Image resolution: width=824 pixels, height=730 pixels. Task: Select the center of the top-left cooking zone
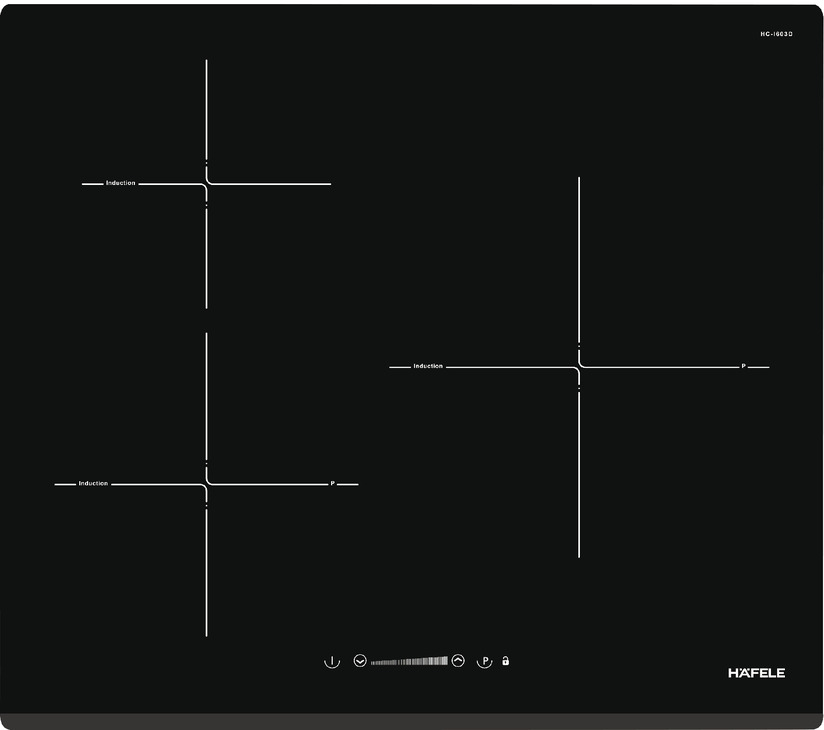[x=207, y=184]
